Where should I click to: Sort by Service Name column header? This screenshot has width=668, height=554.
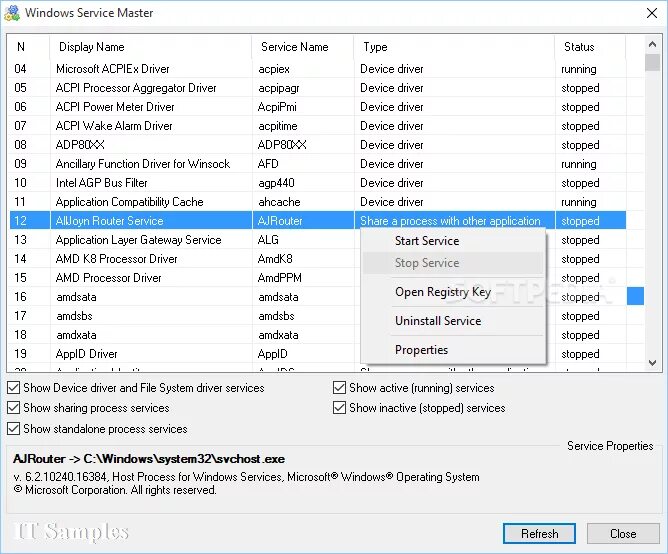[302, 47]
